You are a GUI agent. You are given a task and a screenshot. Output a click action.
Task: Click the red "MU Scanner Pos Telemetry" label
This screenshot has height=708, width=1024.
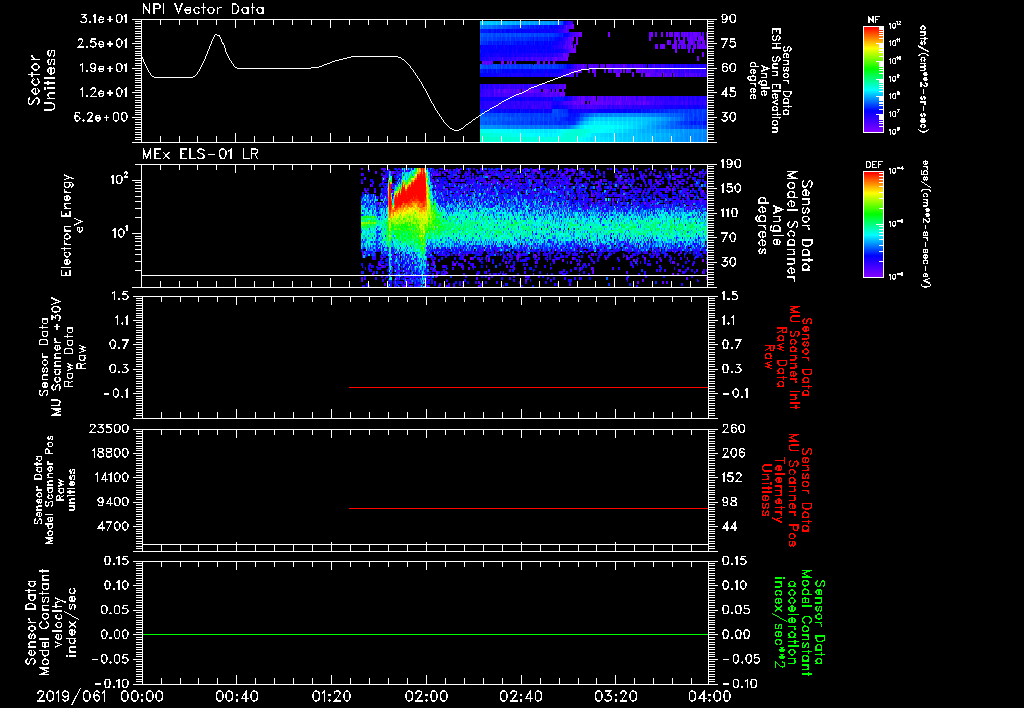[x=787, y=490]
